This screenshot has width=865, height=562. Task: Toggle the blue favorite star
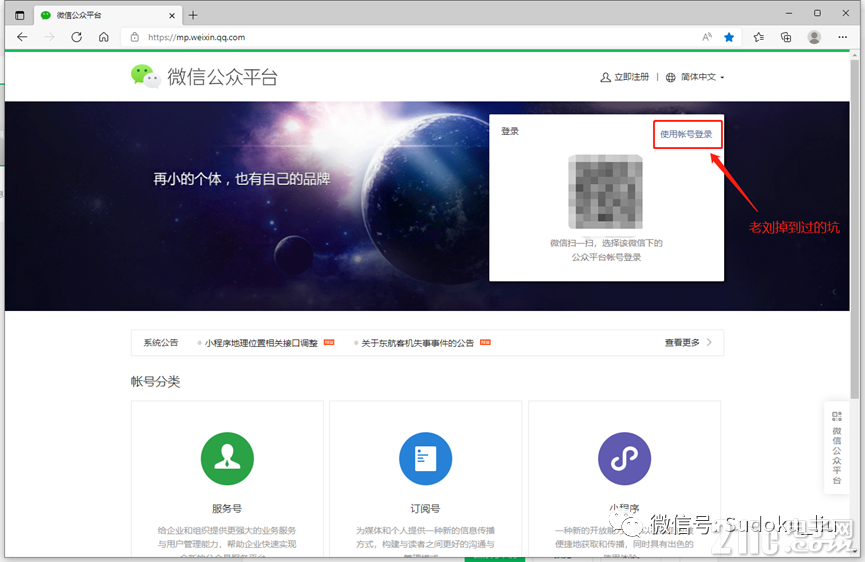729,37
